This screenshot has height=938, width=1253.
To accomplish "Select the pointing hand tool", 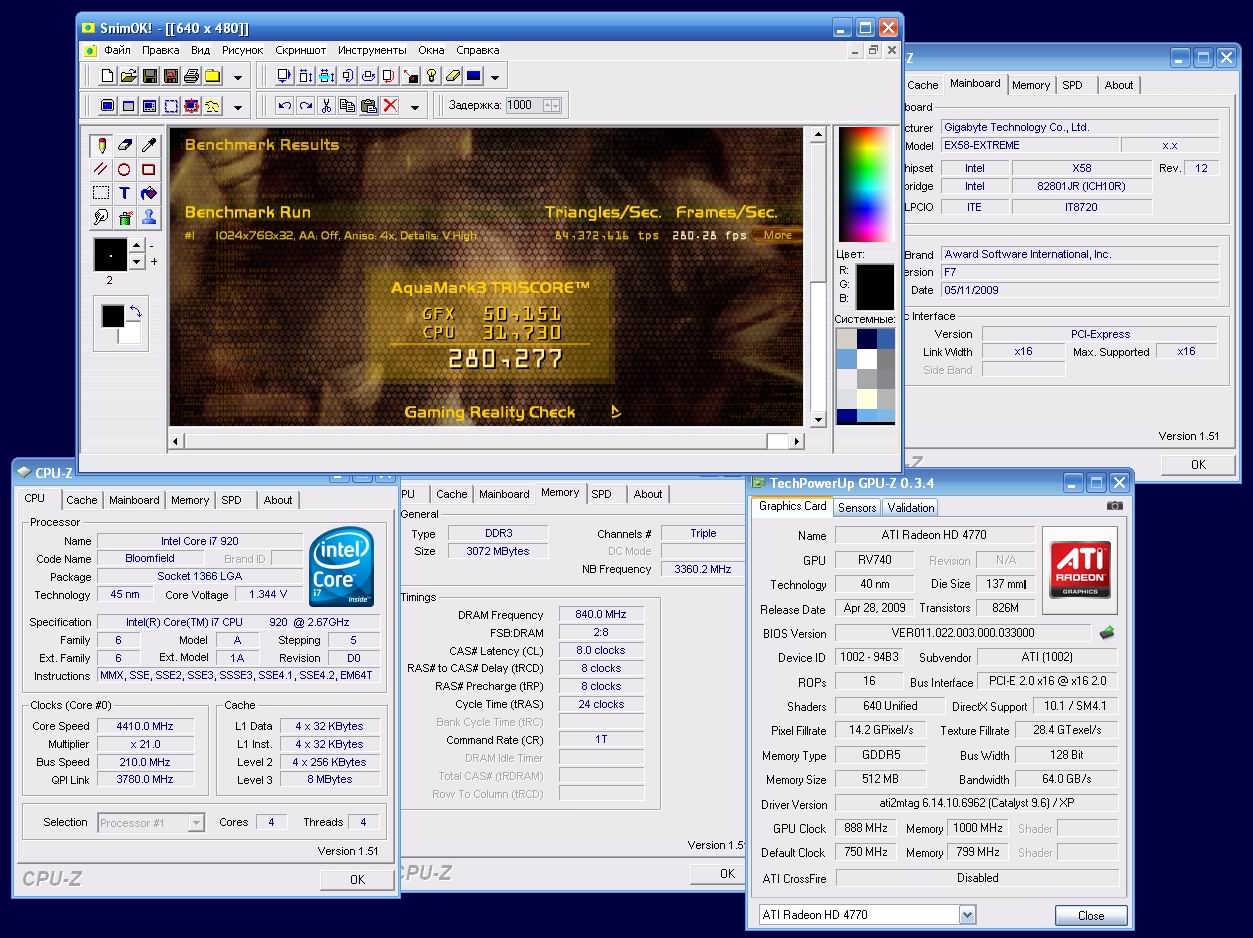I will pos(101,217).
